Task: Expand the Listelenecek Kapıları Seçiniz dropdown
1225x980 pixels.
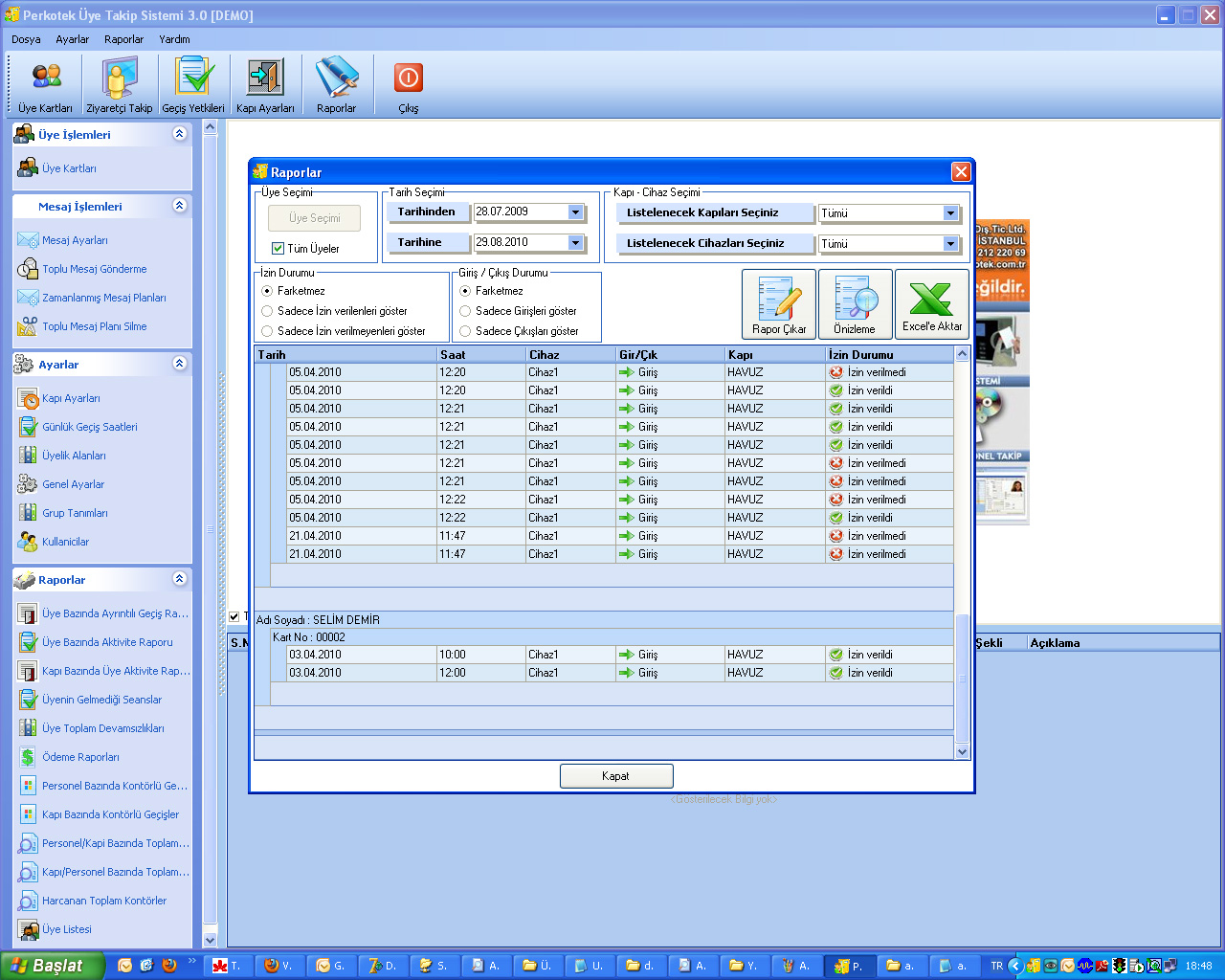Action: tap(950, 213)
